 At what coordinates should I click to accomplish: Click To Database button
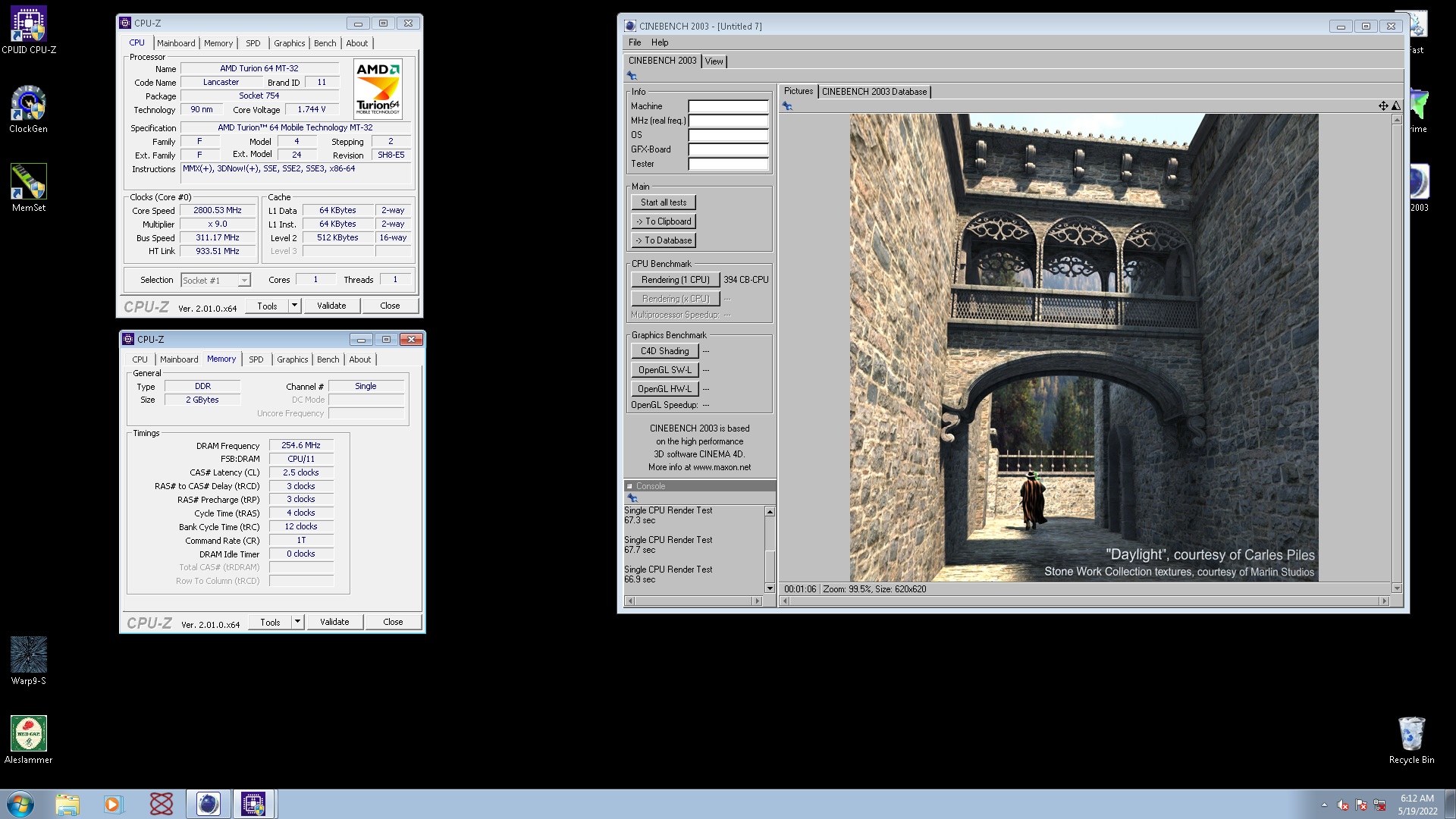click(664, 240)
